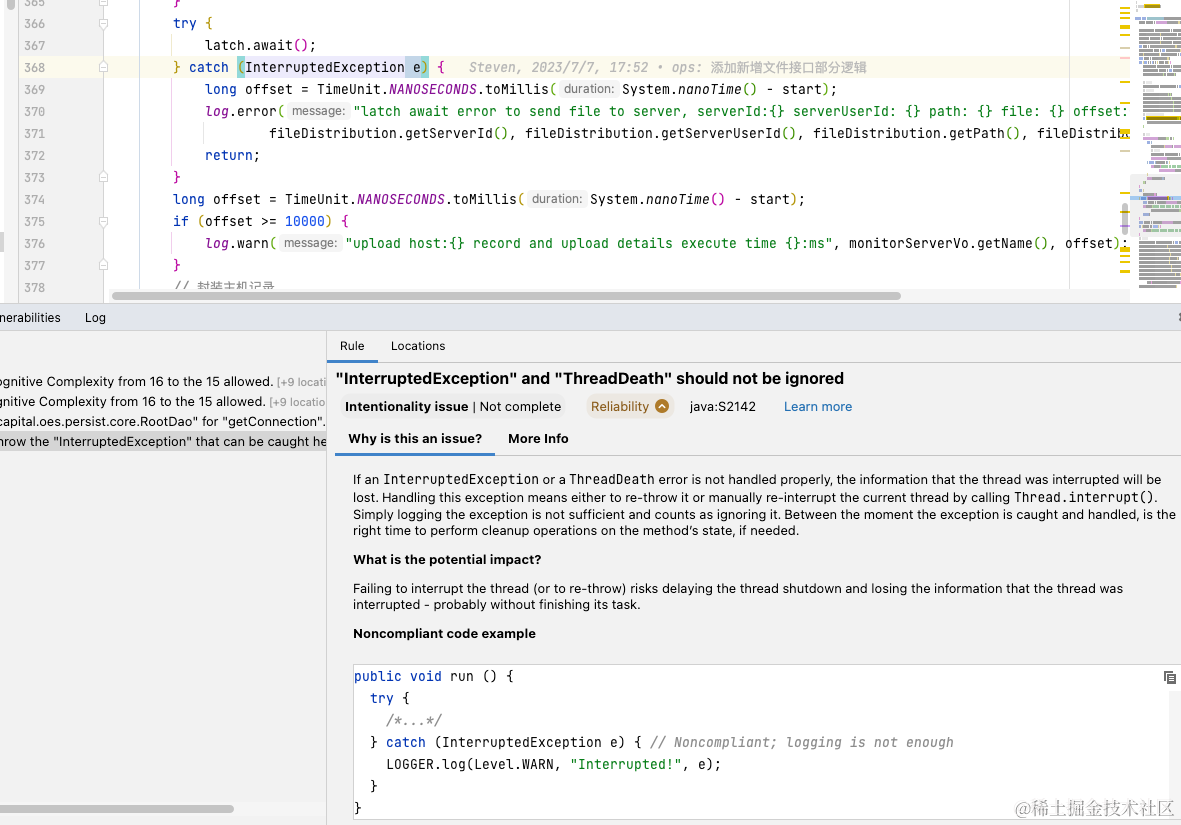1181x825 pixels.
Task: Click the 'Noncompliant code example' heading
Action: coord(444,634)
